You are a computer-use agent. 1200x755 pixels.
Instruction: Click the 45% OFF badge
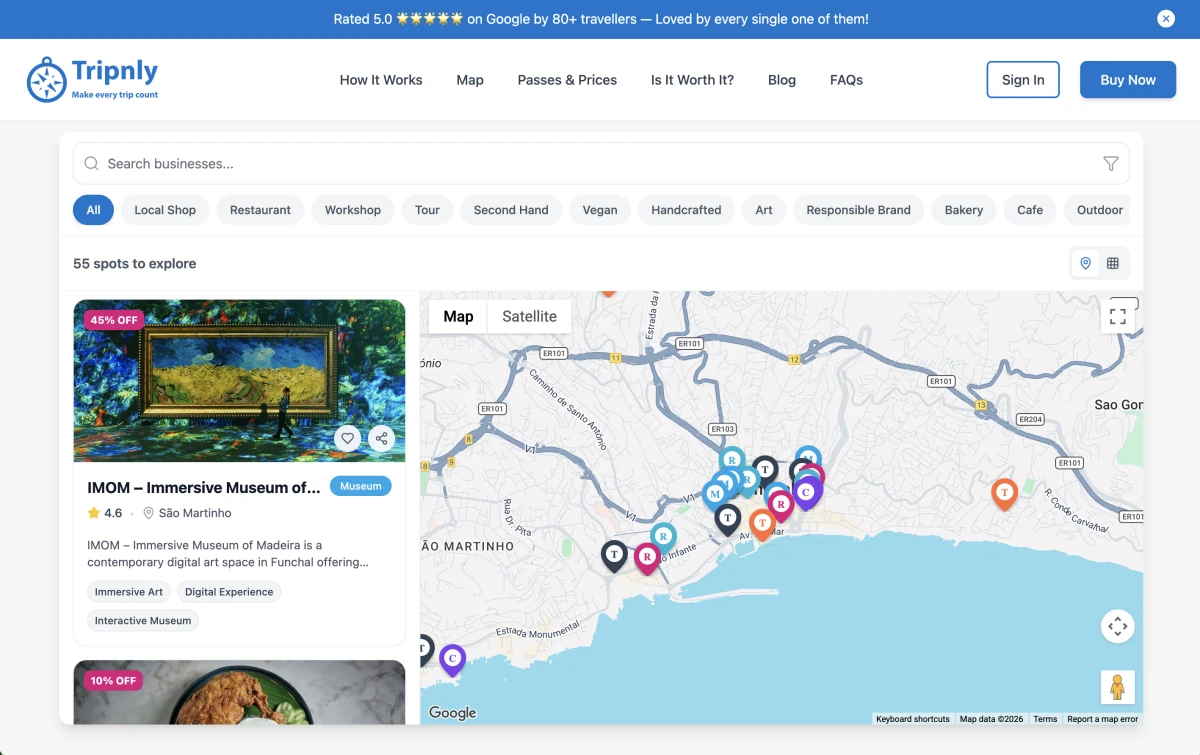[x=114, y=320]
